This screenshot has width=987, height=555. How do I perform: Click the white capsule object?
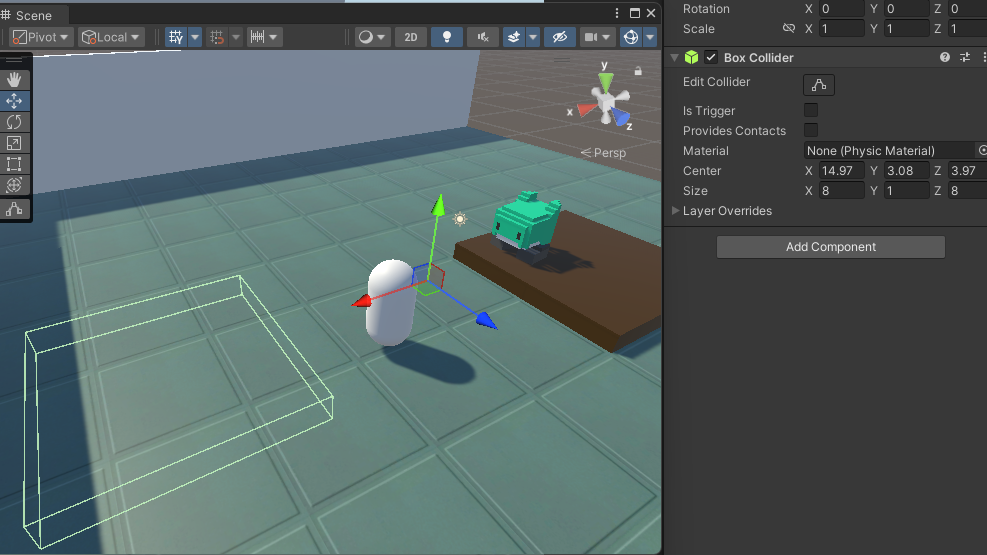tap(391, 303)
